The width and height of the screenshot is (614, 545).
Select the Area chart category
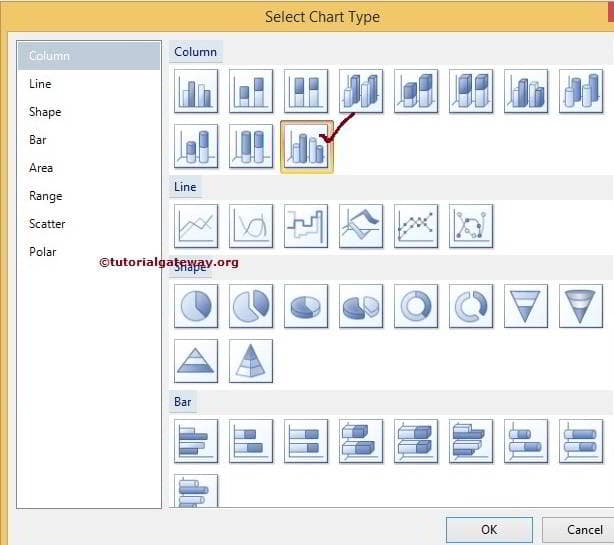(x=89, y=168)
